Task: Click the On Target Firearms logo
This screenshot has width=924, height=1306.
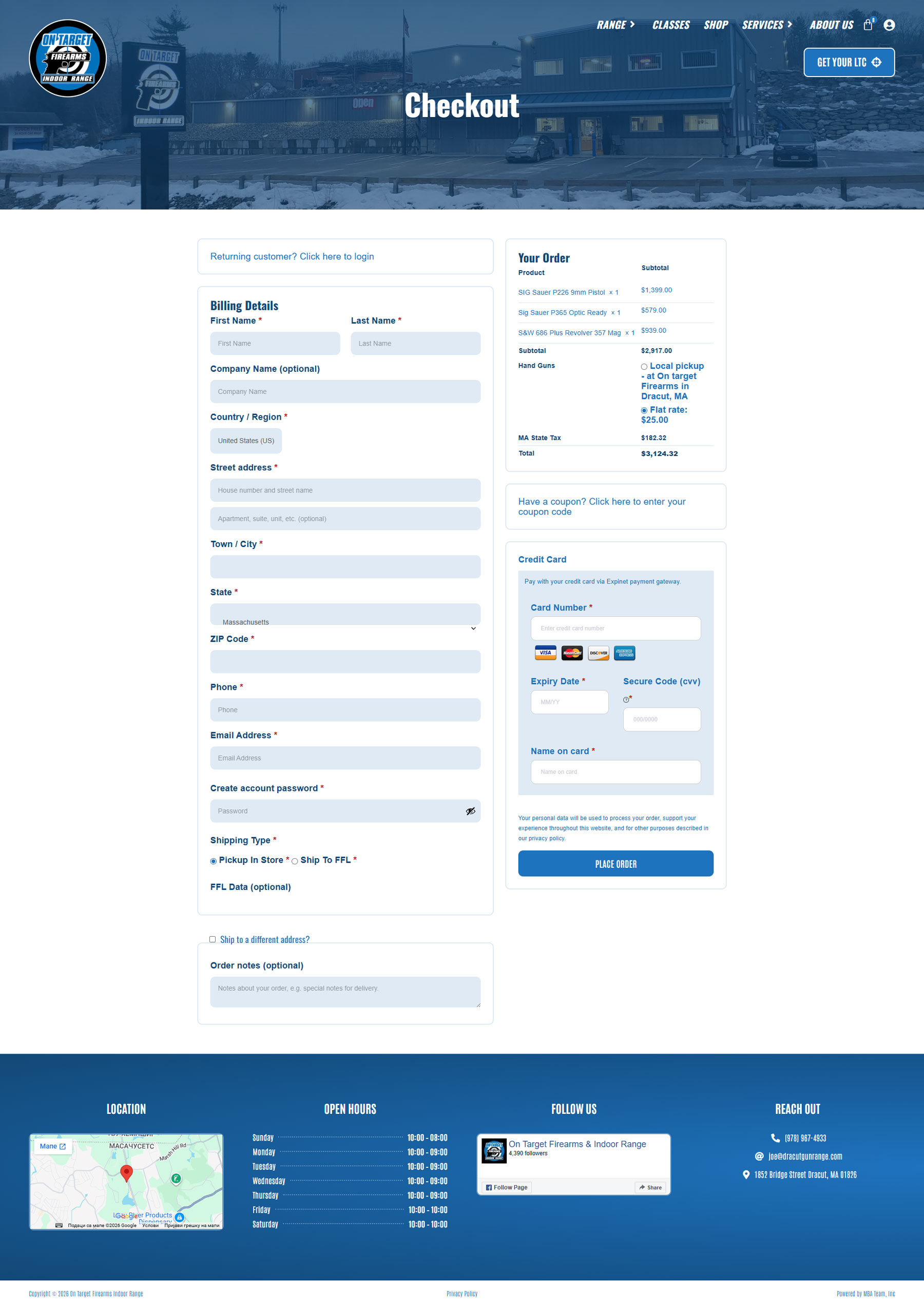Action: [68, 59]
